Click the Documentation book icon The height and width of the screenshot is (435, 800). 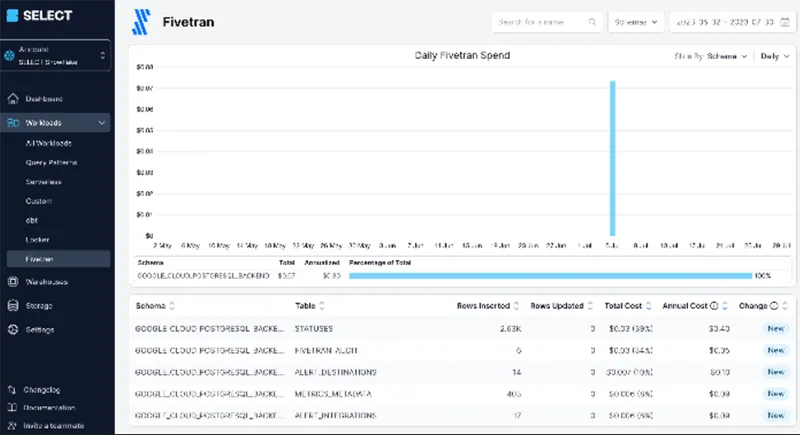click(x=12, y=407)
